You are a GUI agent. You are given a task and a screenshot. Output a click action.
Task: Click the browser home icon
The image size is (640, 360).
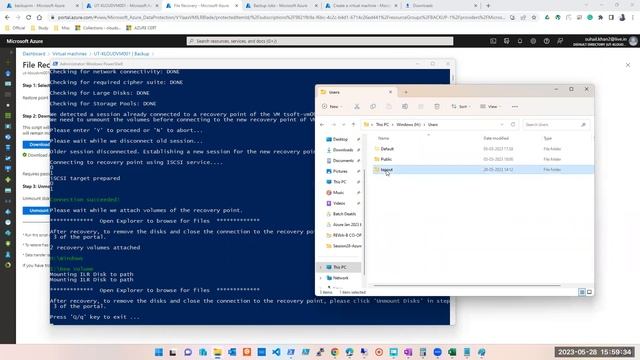point(39,18)
